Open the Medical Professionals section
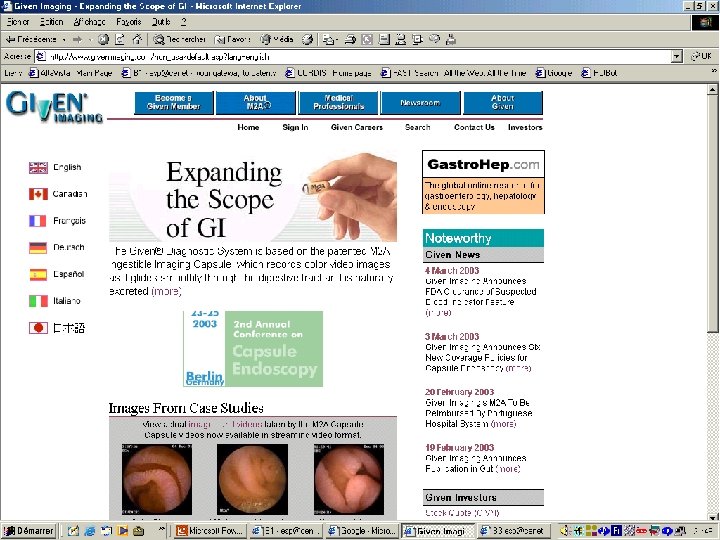 [x=338, y=102]
